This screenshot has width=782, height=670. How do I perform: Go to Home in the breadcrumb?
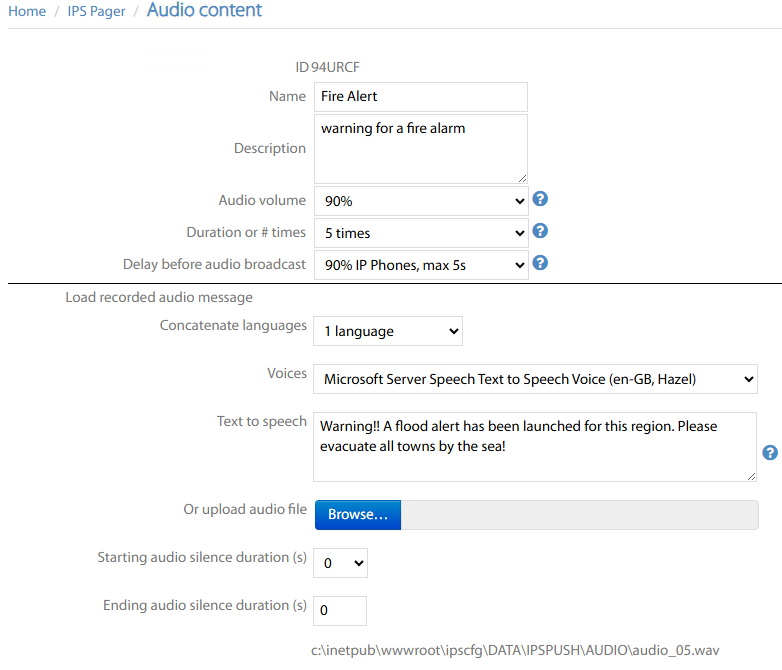tap(27, 12)
